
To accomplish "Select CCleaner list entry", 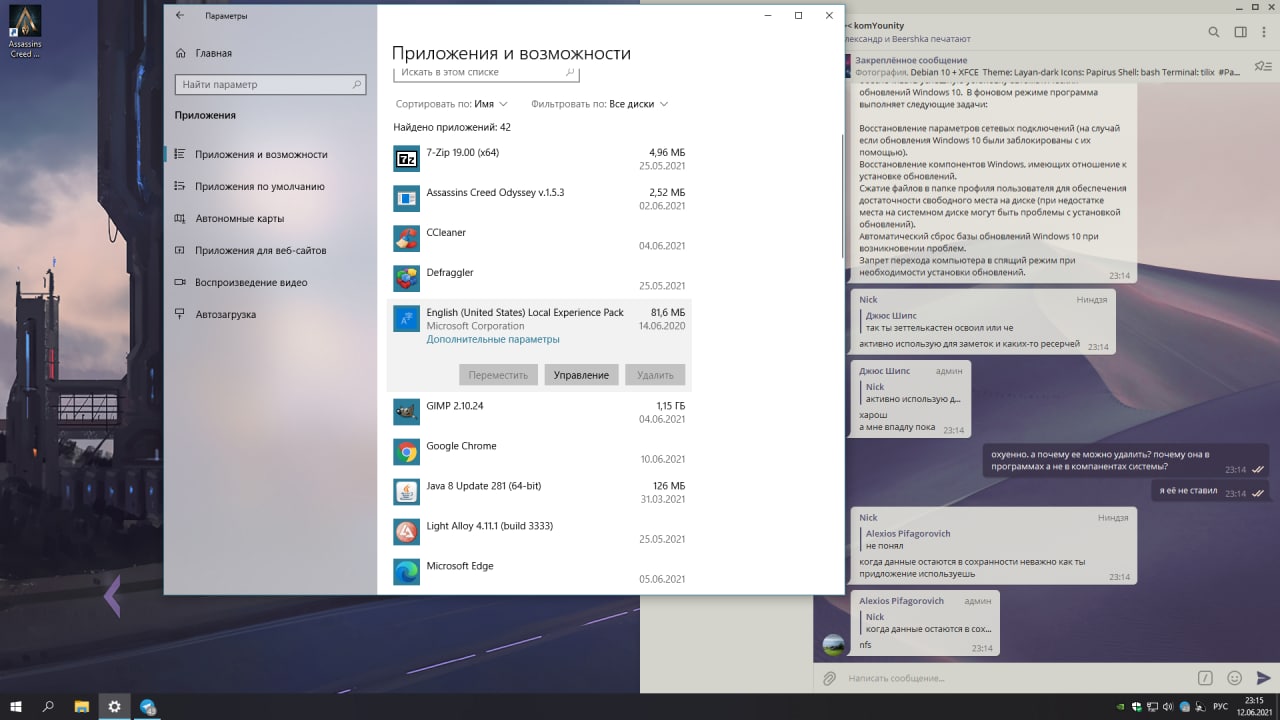I will pos(539,240).
